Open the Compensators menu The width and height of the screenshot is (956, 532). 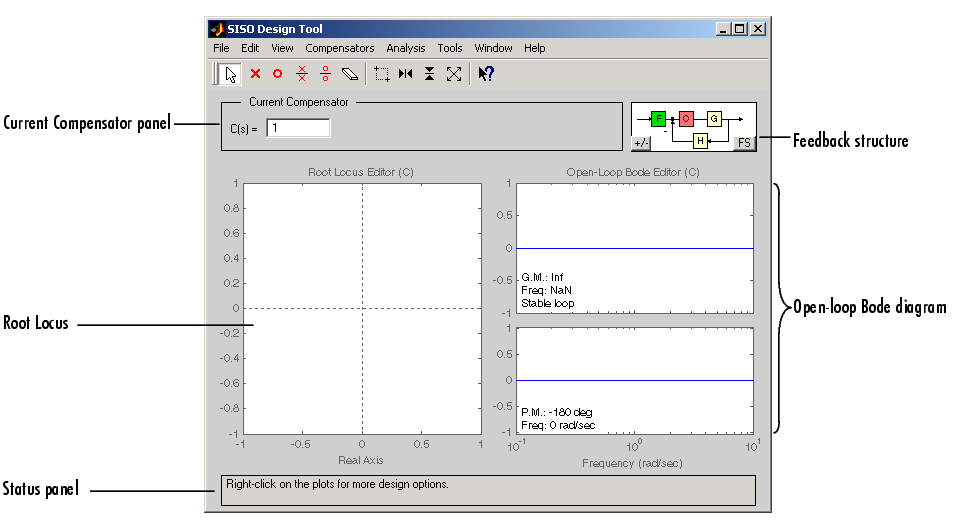point(340,48)
